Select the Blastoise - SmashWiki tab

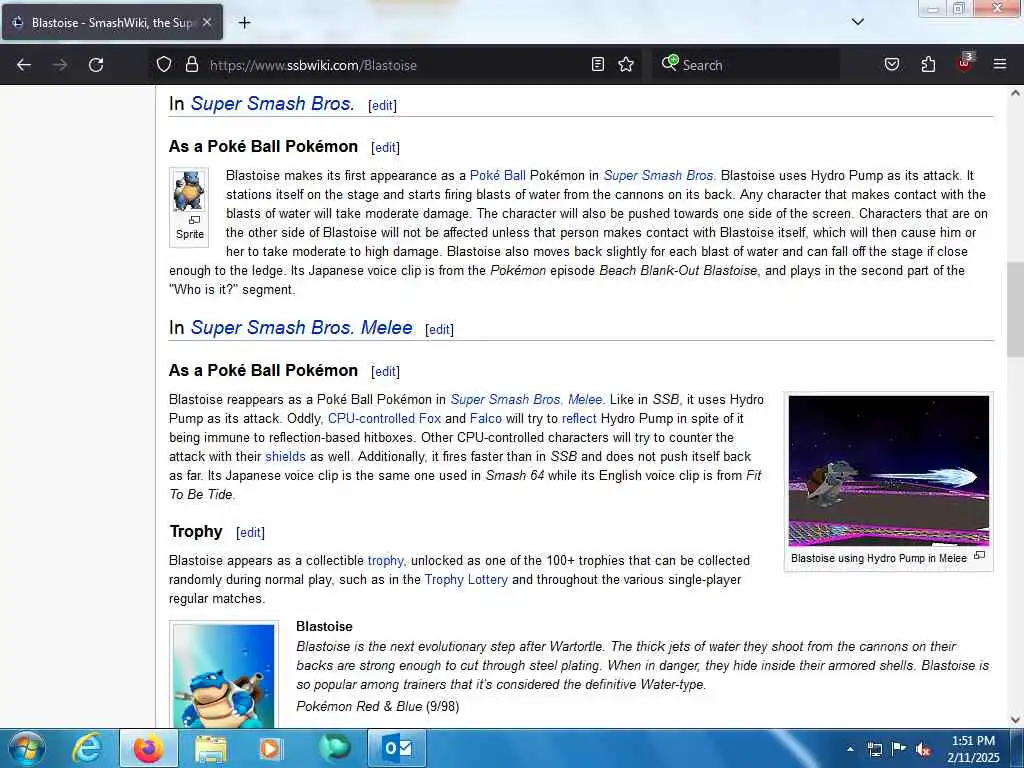tap(112, 22)
